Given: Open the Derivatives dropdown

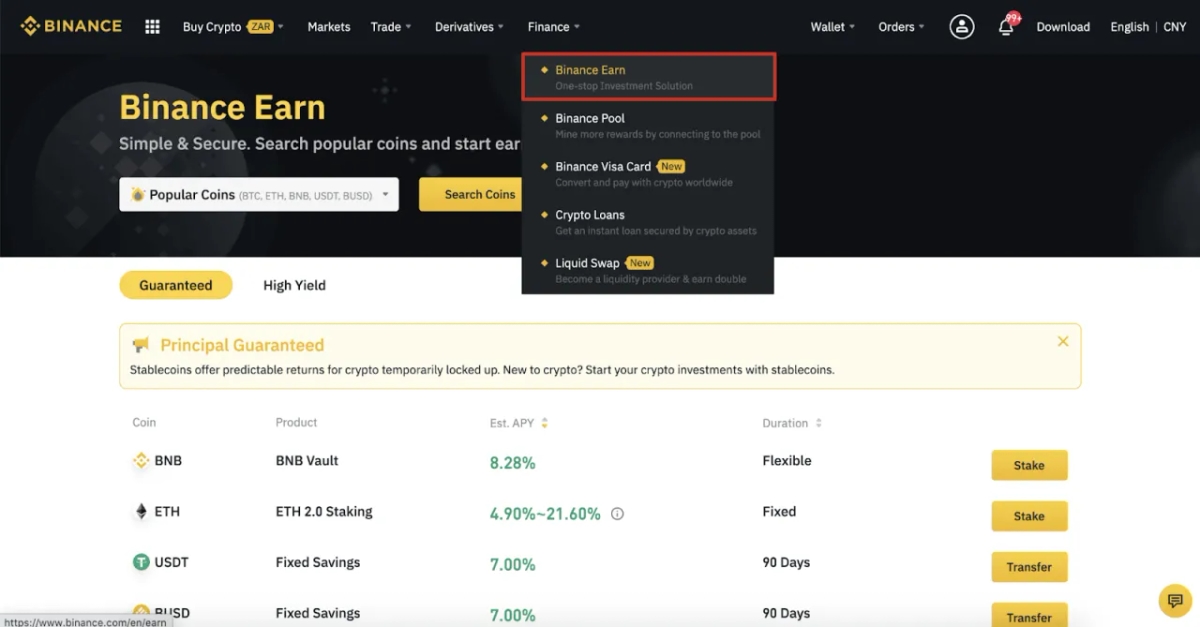Looking at the screenshot, I should pyautogui.click(x=467, y=27).
